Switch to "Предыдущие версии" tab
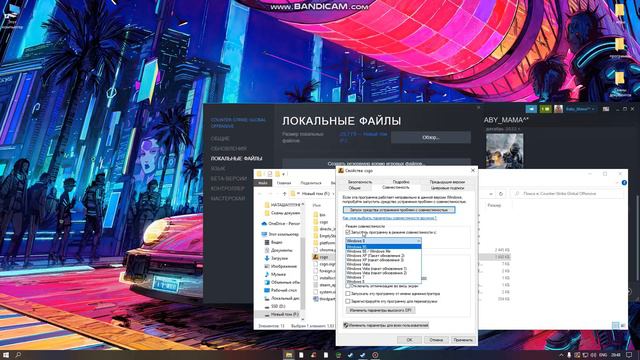The image size is (640, 360). 447,182
